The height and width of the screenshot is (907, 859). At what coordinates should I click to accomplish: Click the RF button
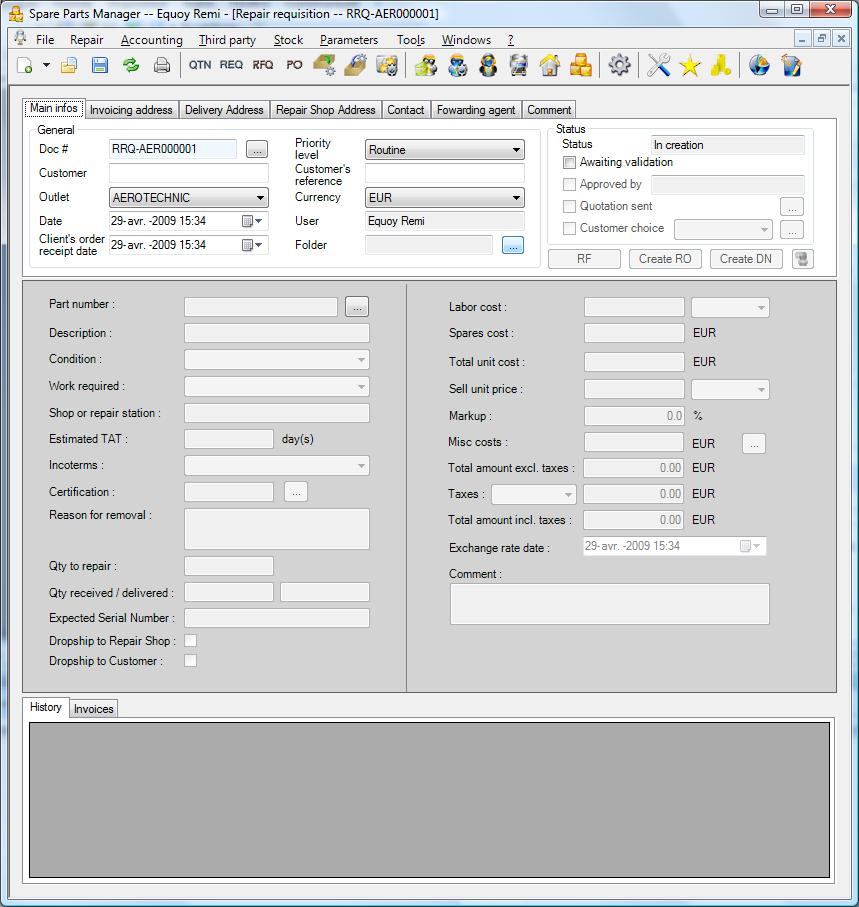coord(584,259)
